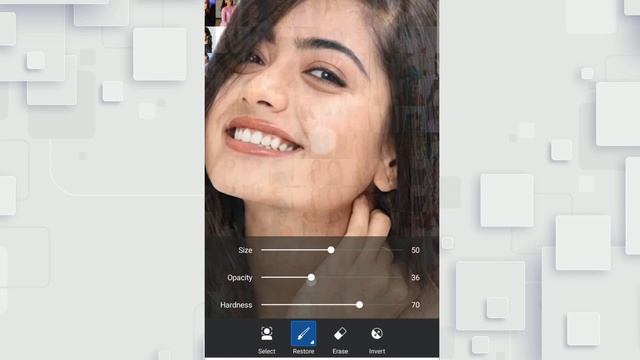Click the Hardness label
This screenshot has height=360, width=640.
[x=236, y=305]
